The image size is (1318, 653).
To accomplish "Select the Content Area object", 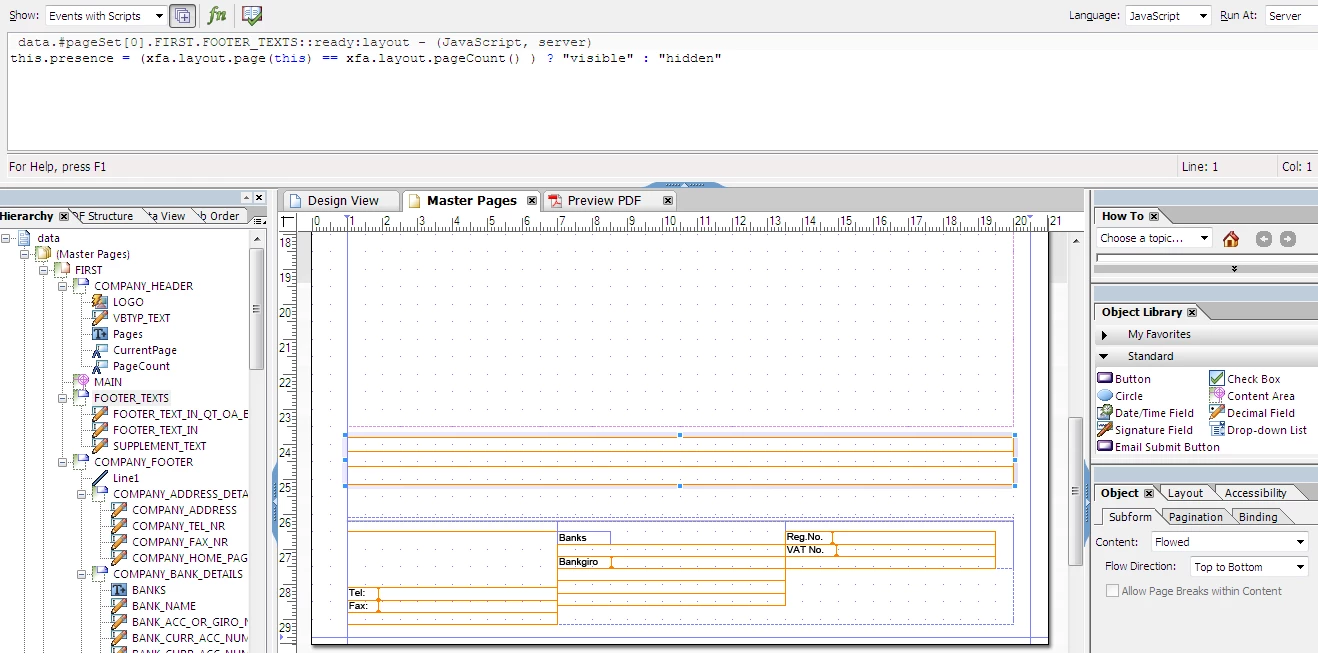I will (x=1252, y=396).
